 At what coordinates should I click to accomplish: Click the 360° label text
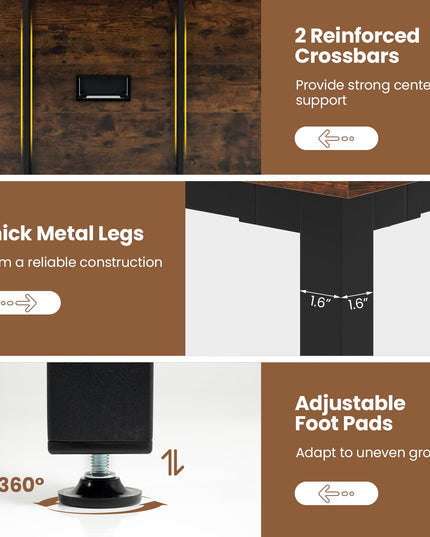coord(22,485)
